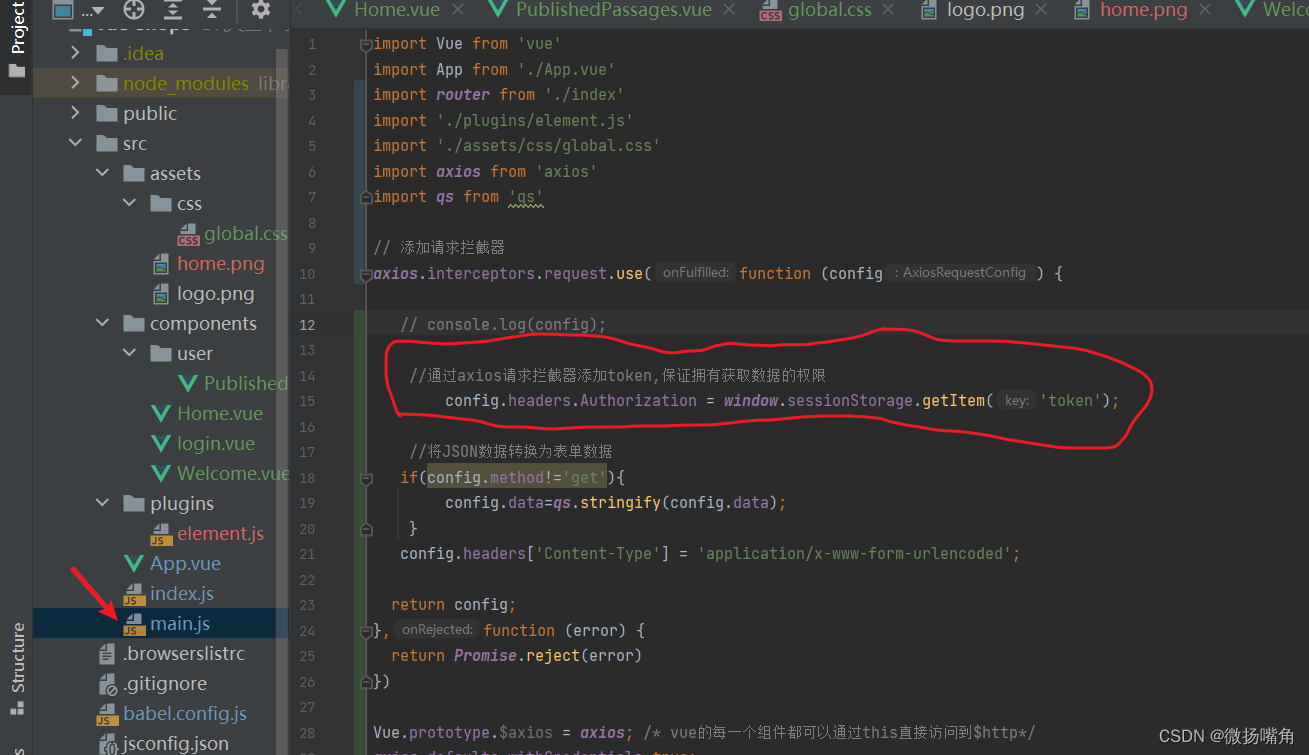The width and height of the screenshot is (1309, 755).
Task: Collapse the src folder
Action: click(76, 143)
